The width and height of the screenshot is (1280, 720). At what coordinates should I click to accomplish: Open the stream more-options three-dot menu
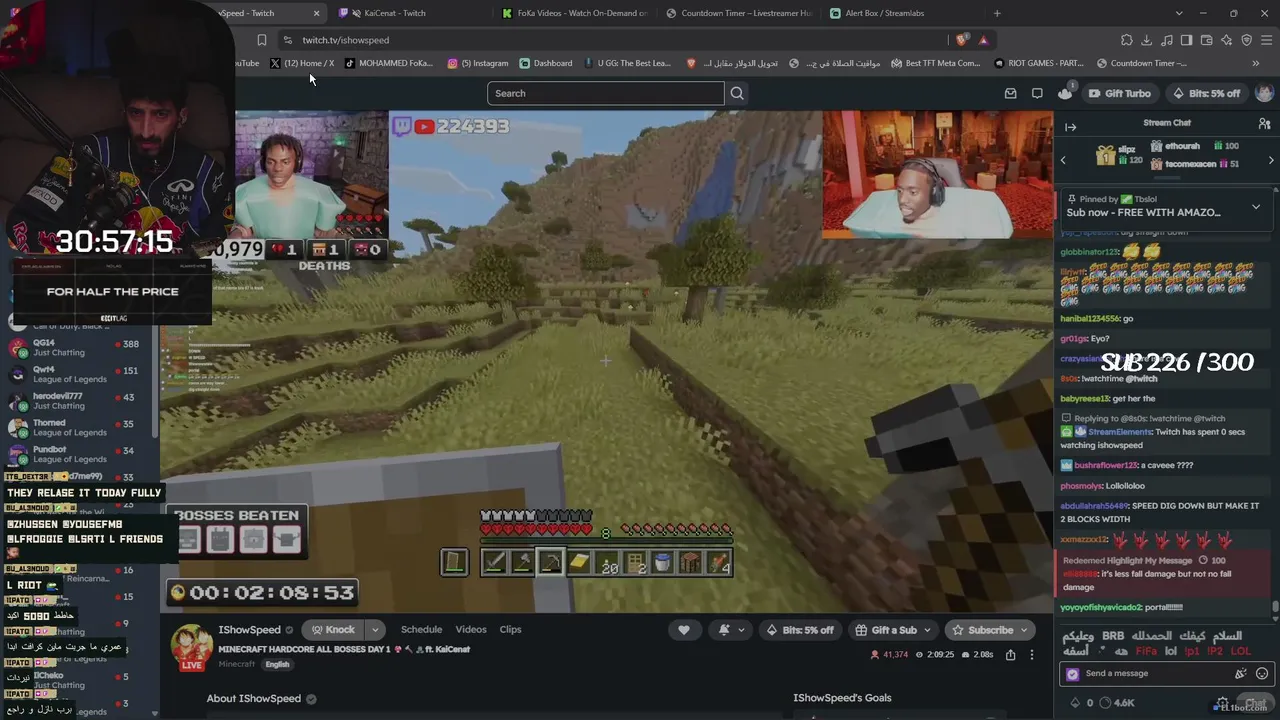[x=1032, y=654]
